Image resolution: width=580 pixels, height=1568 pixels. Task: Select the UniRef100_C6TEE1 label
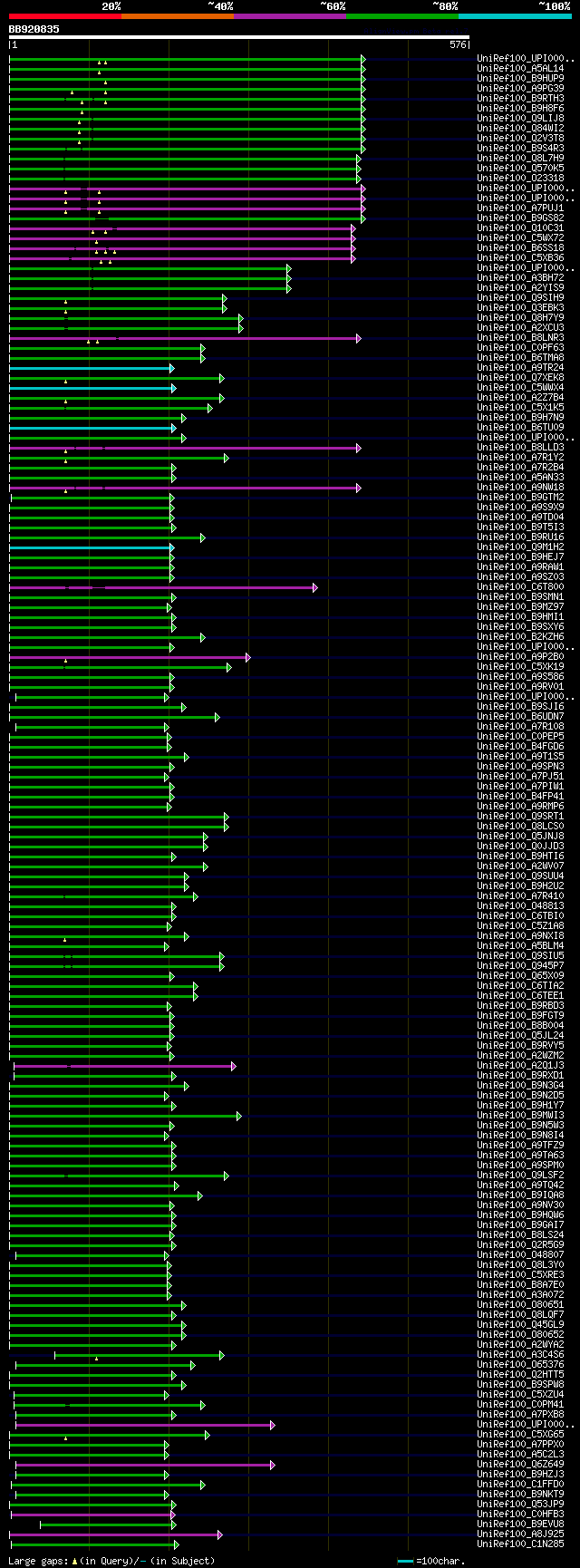pyautogui.click(x=520, y=996)
